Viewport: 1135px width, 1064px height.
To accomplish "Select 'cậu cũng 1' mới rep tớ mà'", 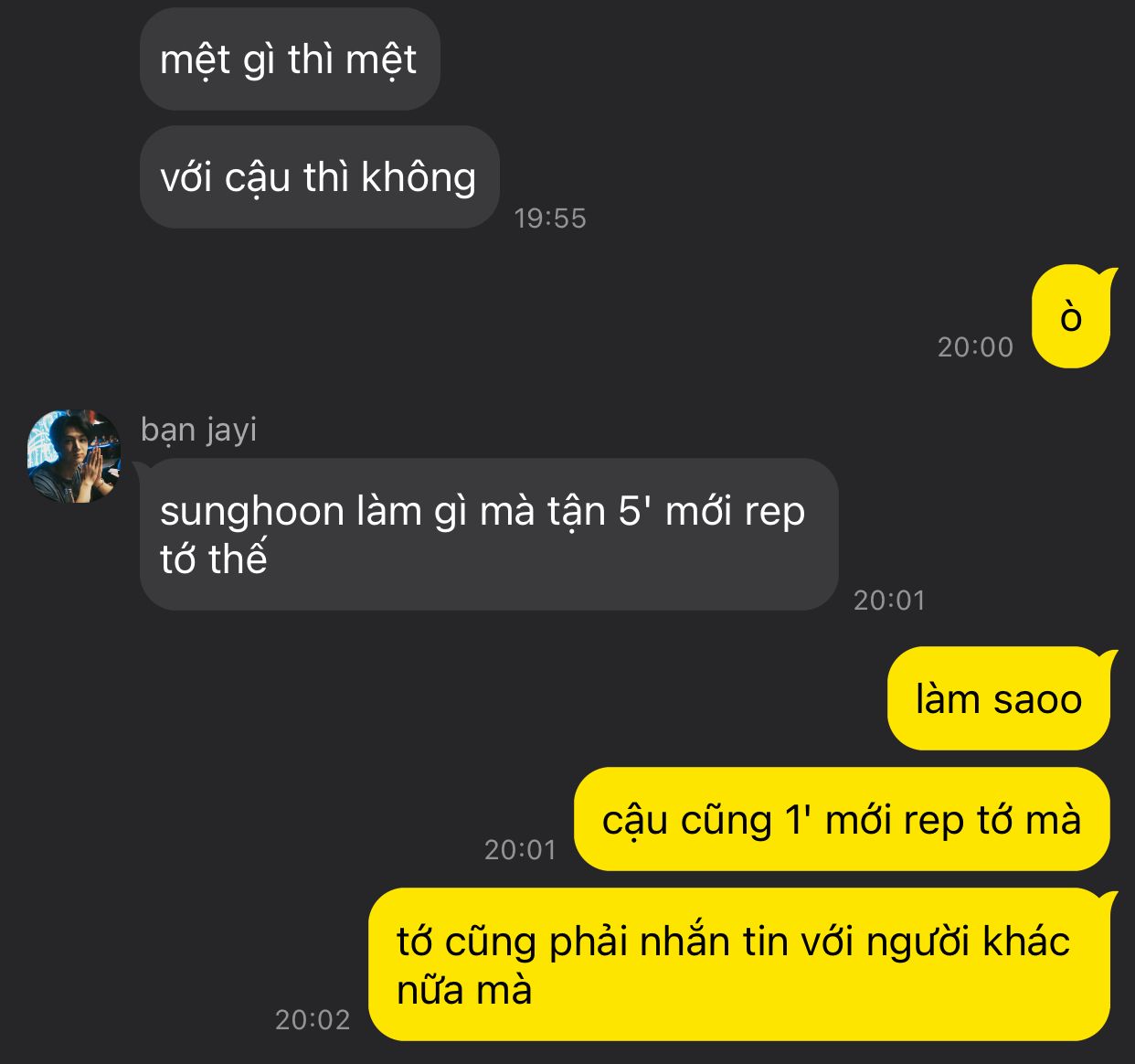I will (x=842, y=820).
